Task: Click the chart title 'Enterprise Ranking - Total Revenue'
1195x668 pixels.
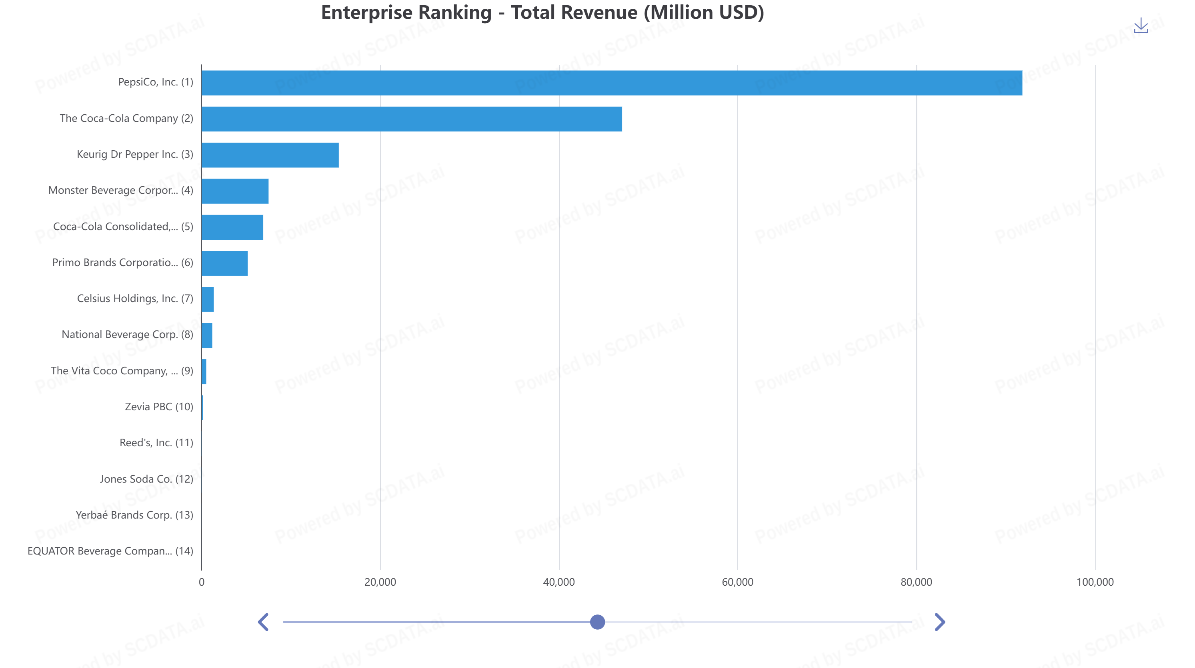Action: click(543, 13)
